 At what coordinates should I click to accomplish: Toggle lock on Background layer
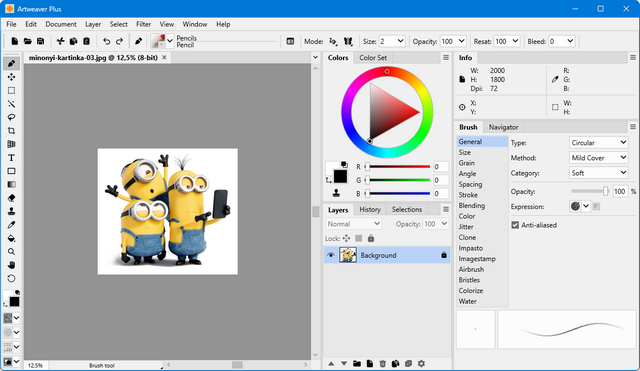[444, 255]
